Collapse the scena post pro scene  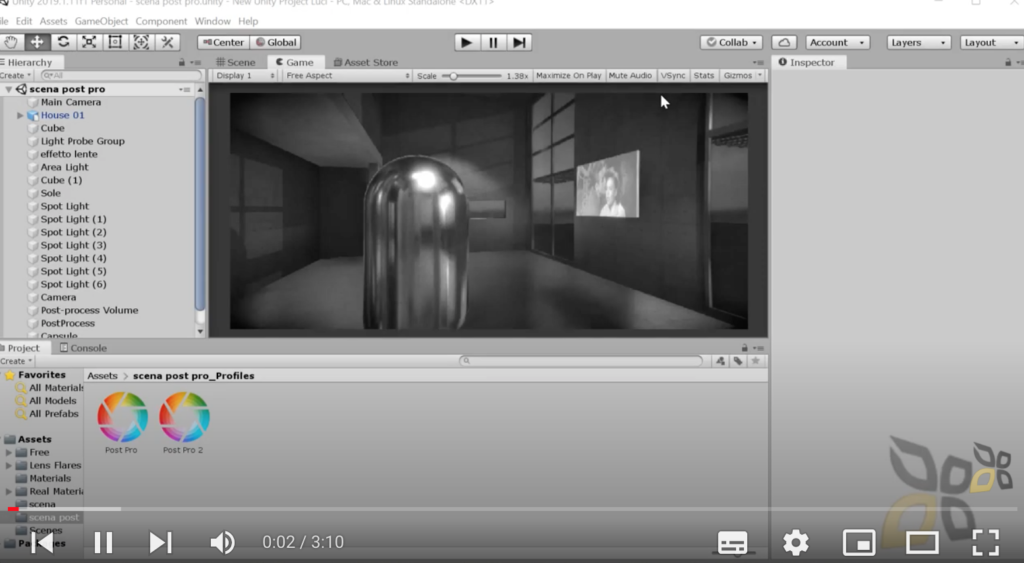[8, 89]
